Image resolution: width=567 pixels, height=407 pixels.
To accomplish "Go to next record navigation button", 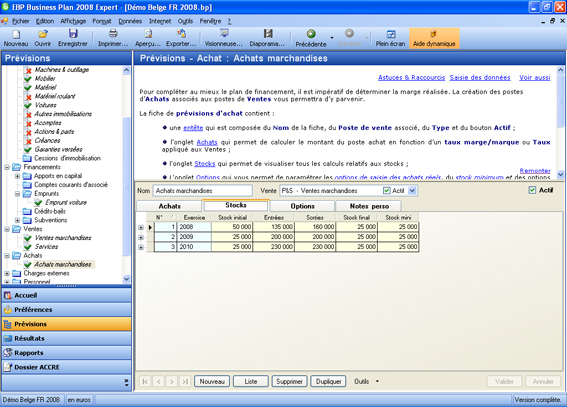I will click(172, 381).
